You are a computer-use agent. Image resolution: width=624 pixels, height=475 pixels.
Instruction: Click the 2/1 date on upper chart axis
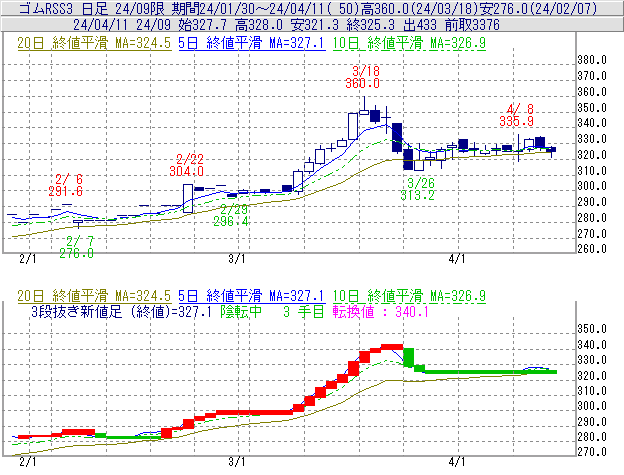click(27, 259)
